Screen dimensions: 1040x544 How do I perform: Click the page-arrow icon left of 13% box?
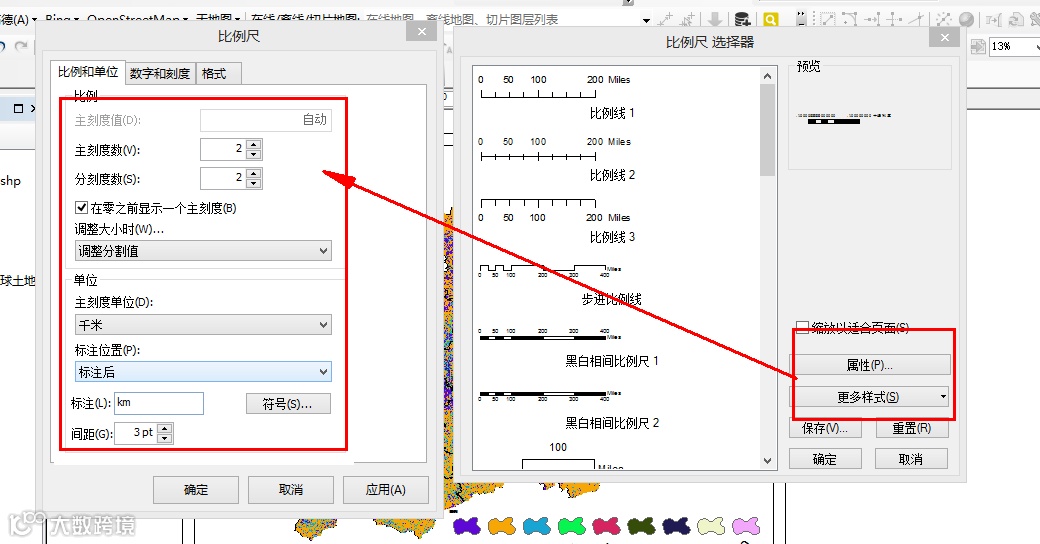978,46
